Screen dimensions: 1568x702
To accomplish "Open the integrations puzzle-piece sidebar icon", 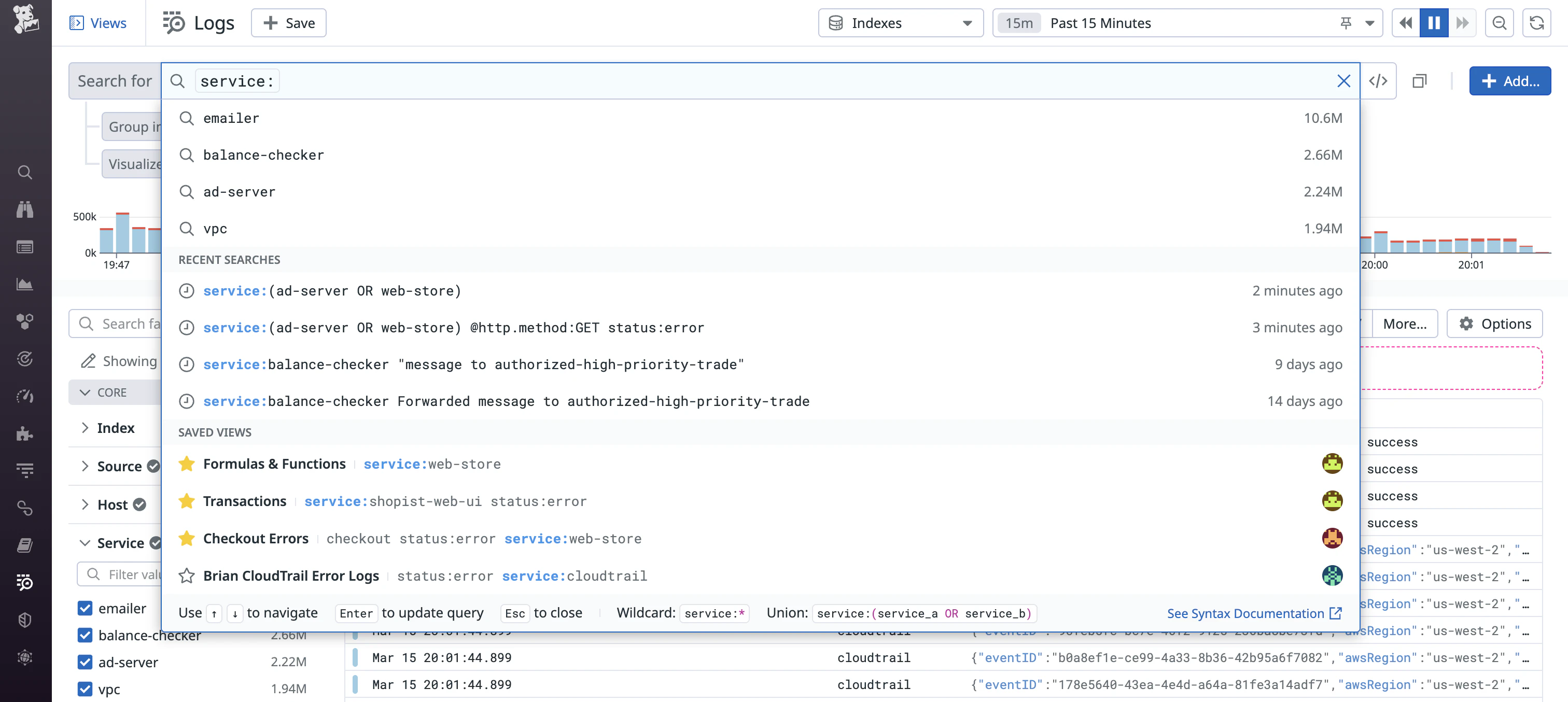I will [25, 433].
